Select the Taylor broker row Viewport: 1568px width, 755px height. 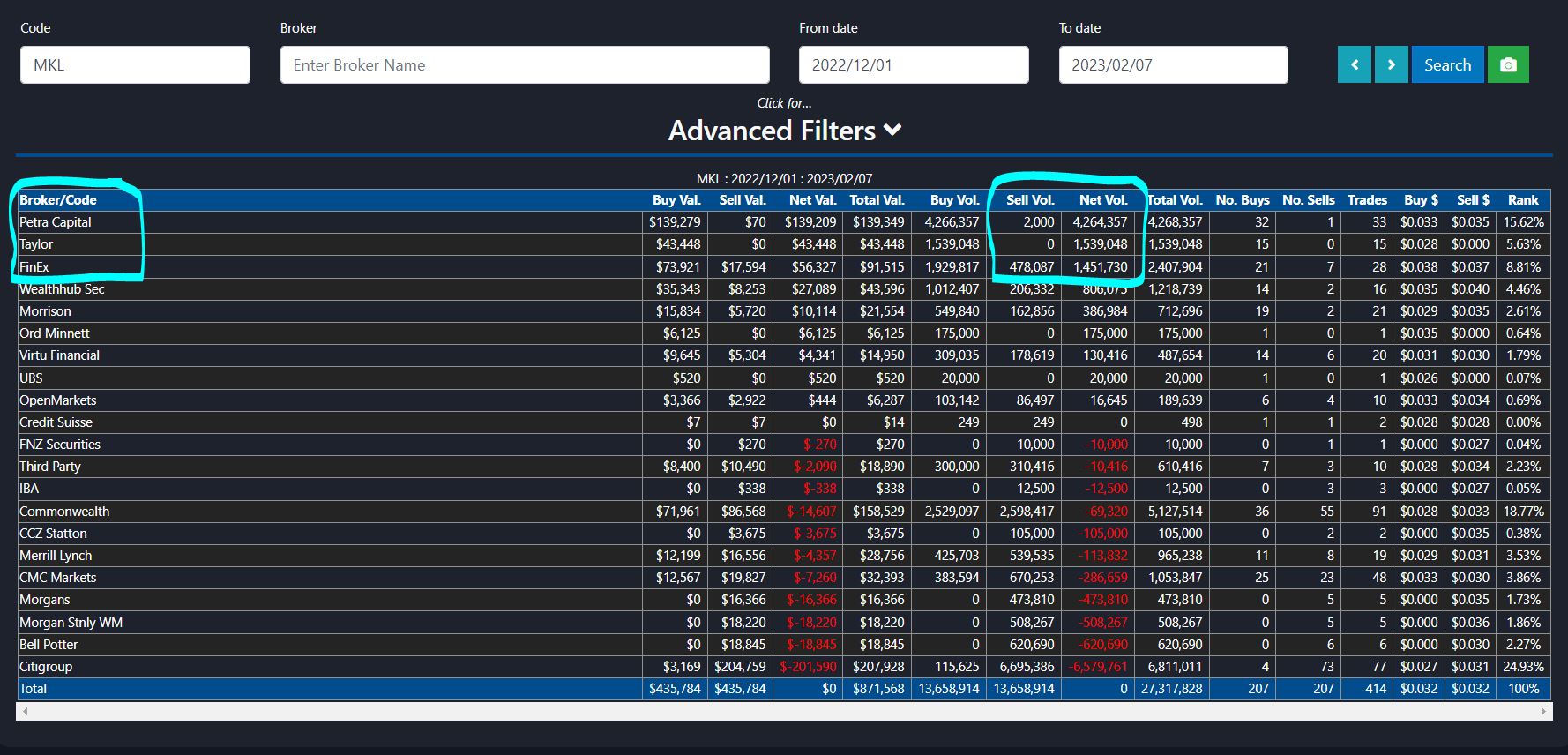click(x=783, y=244)
